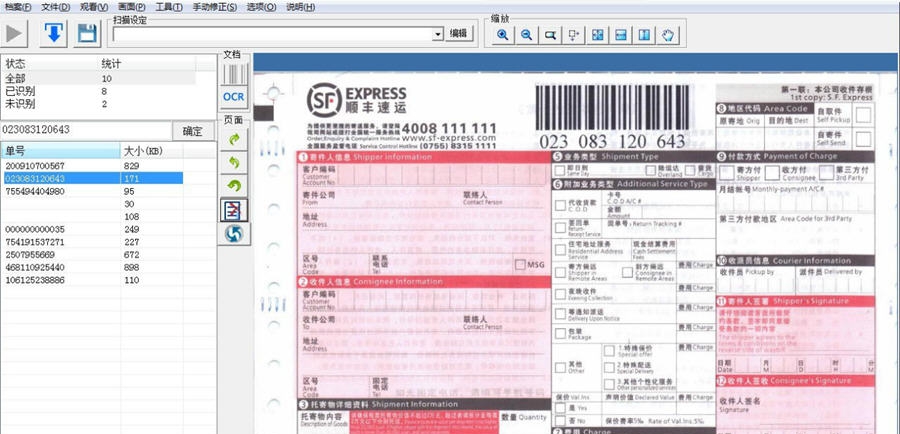Click the 状态 column header
This screenshot has width=900, height=434.
[x=49, y=63]
